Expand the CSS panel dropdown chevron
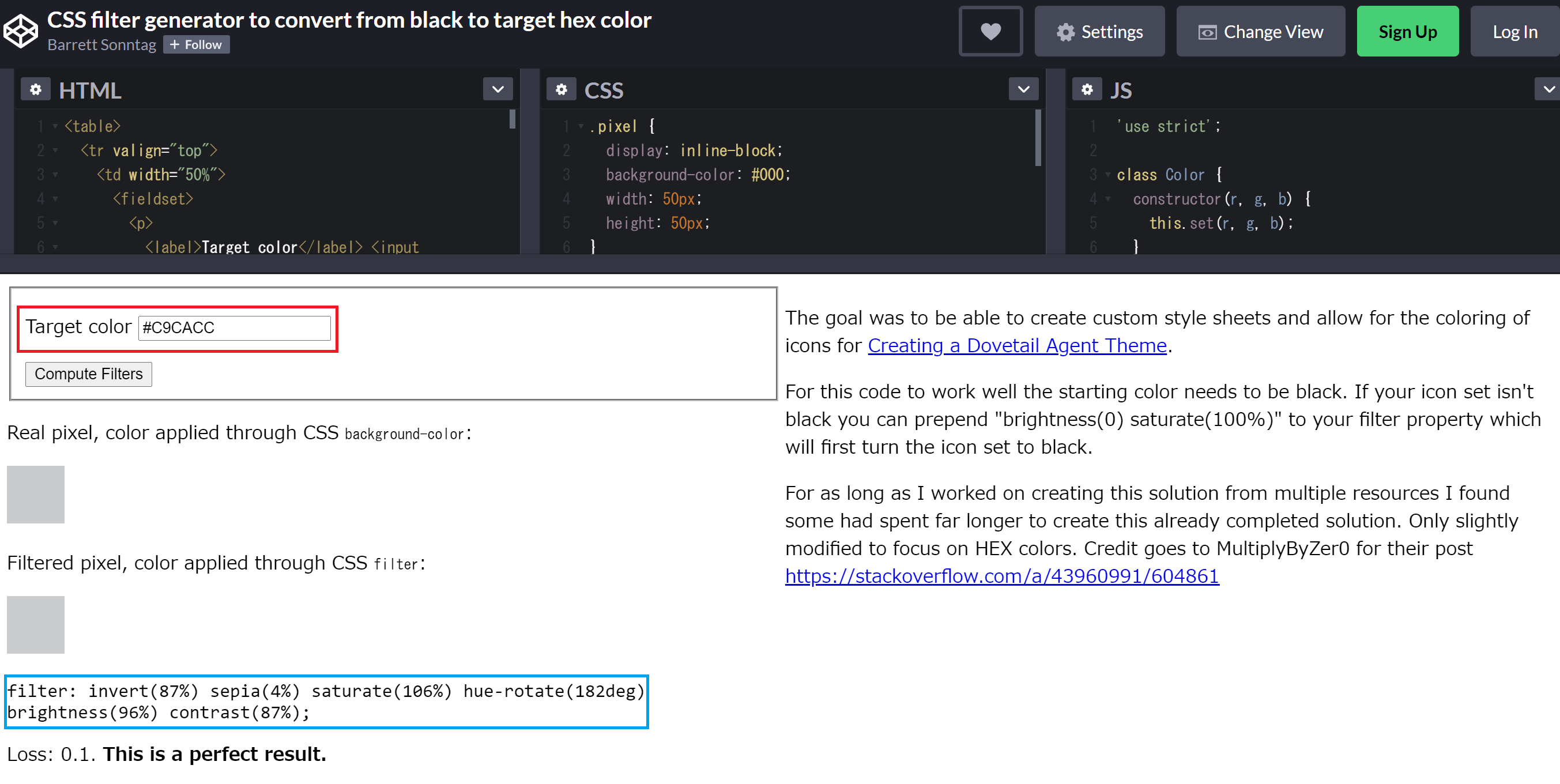The width and height of the screenshot is (1560, 784). point(1023,89)
